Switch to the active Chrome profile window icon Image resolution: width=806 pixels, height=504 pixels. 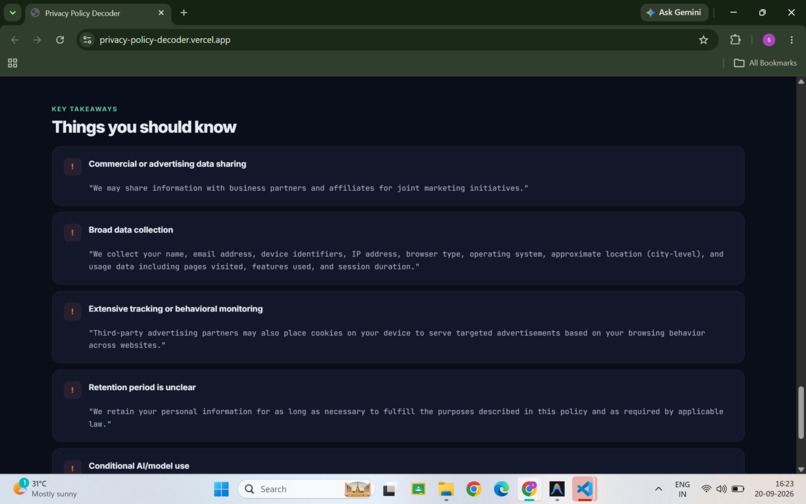pyautogui.click(x=529, y=489)
